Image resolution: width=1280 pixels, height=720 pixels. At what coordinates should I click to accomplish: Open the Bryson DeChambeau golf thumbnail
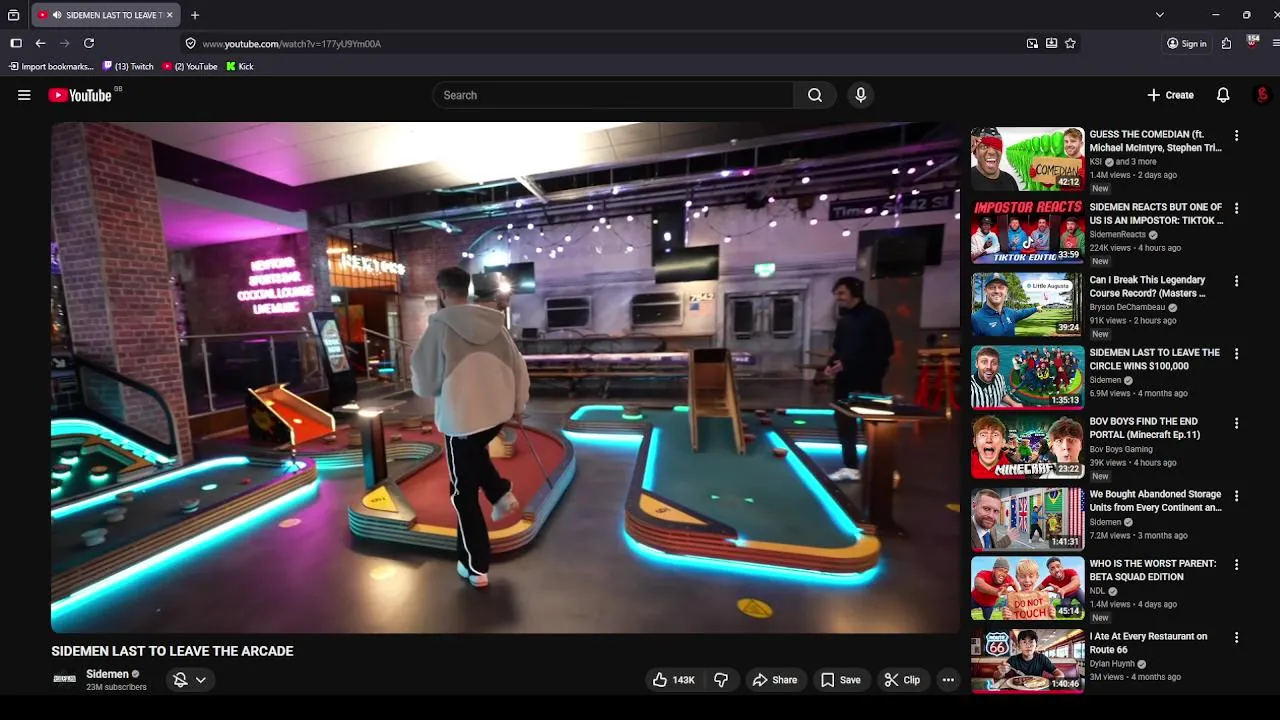(x=1027, y=305)
